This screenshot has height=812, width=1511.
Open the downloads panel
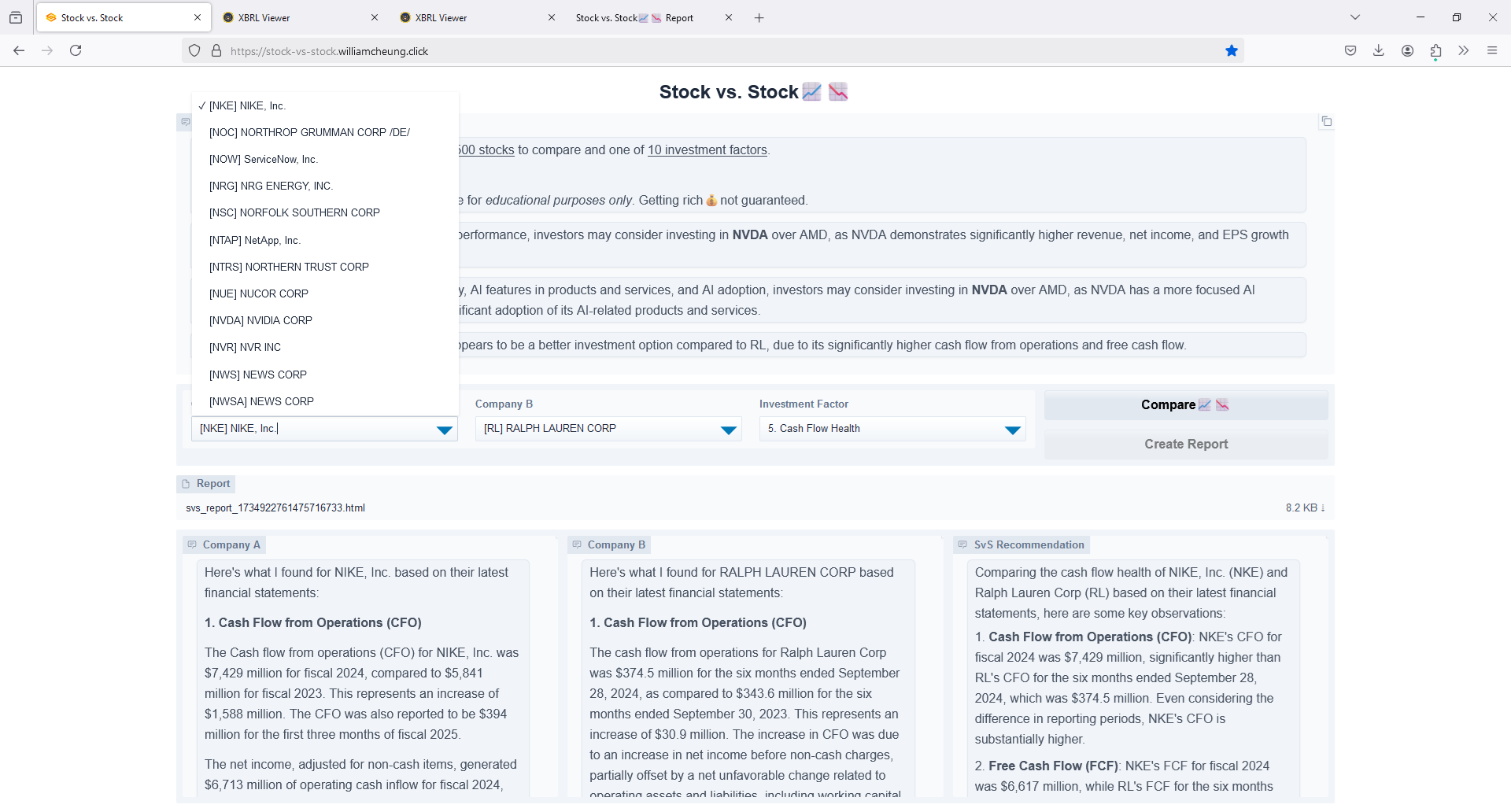click(1379, 50)
